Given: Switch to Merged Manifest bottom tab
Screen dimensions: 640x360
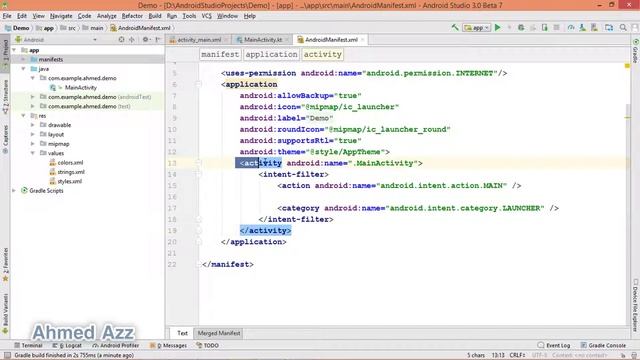Looking at the screenshot, I should (219, 333).
